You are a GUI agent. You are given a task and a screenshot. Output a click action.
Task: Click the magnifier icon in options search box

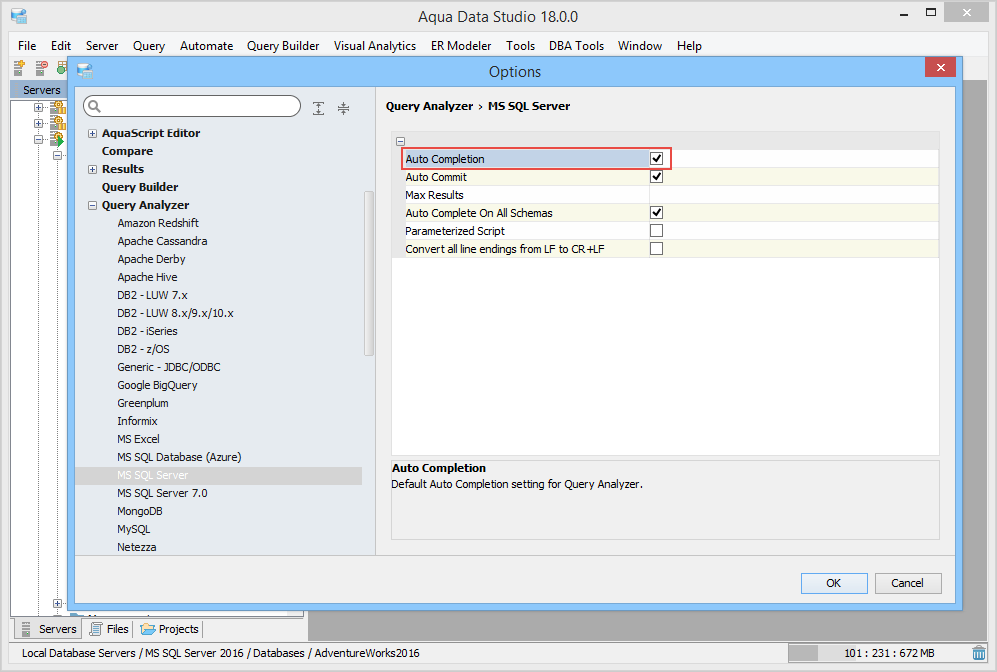pyautogui.click(x=95, y=106)
